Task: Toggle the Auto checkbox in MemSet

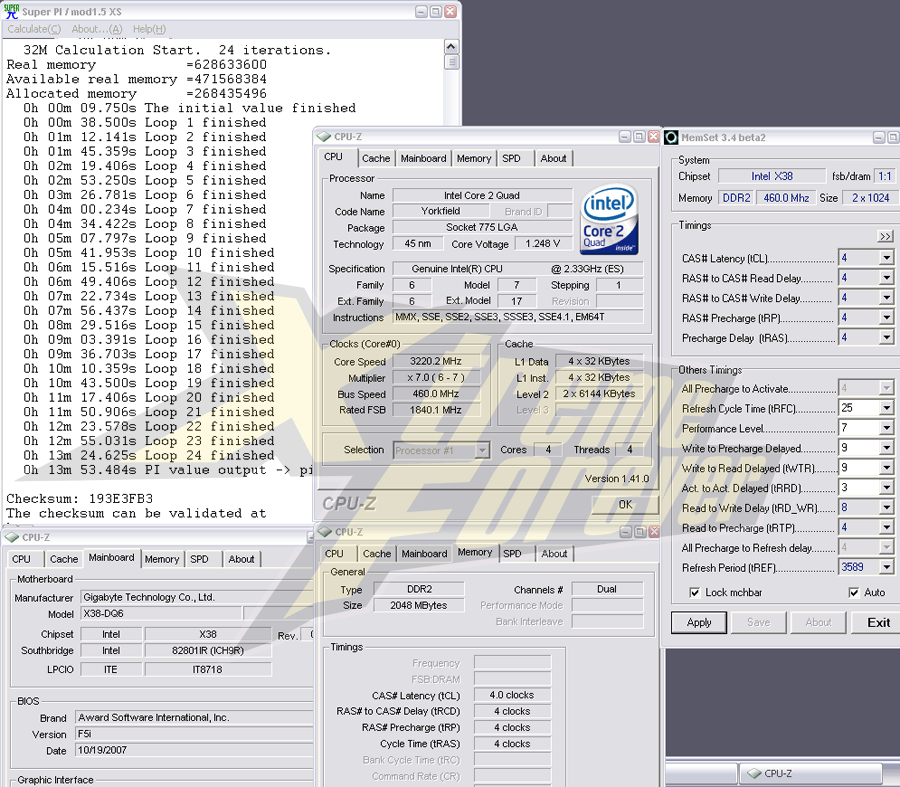Action: point(854,592)
